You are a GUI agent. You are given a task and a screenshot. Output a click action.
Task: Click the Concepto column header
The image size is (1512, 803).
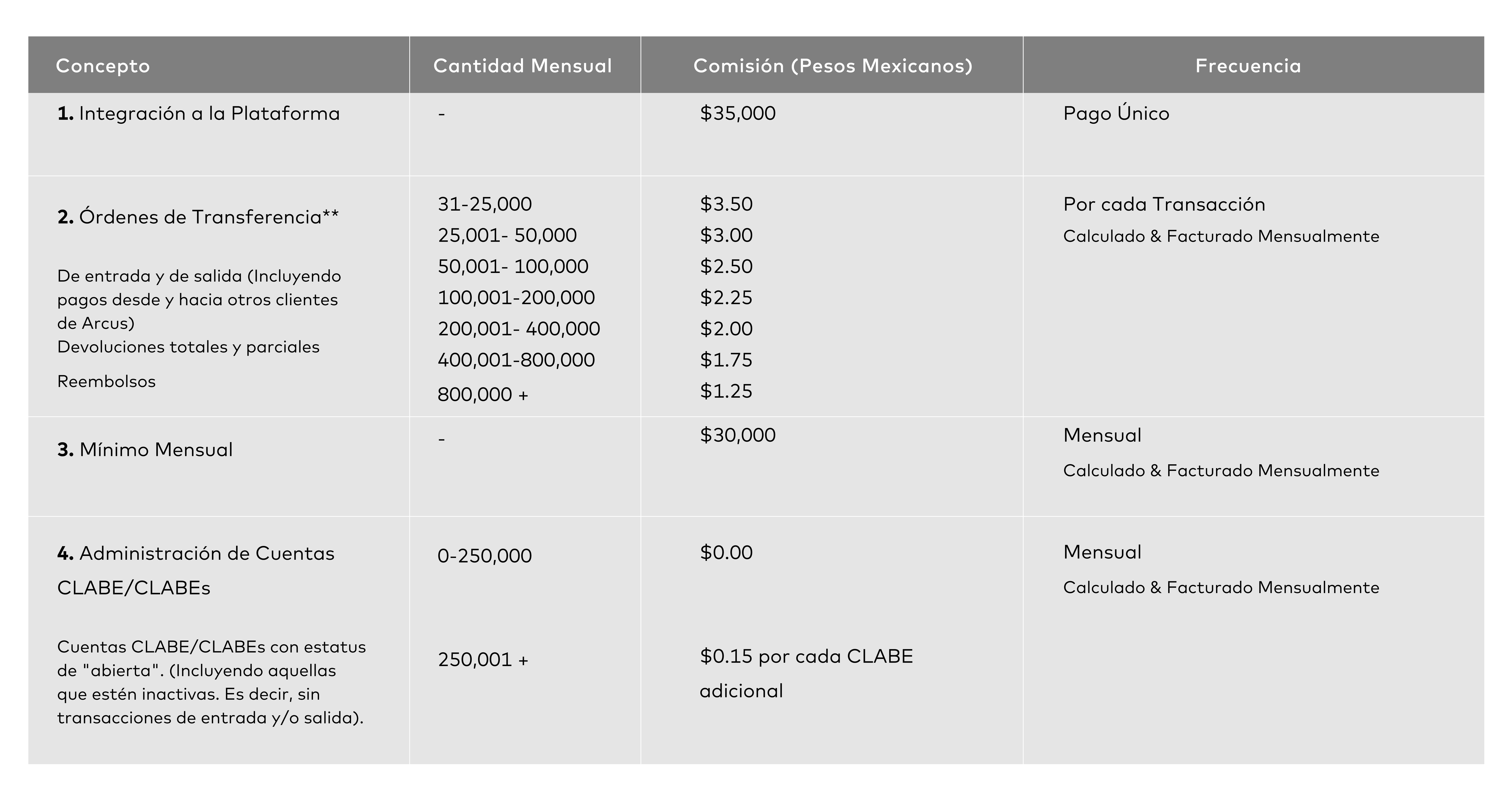click(x=103, y=66)
